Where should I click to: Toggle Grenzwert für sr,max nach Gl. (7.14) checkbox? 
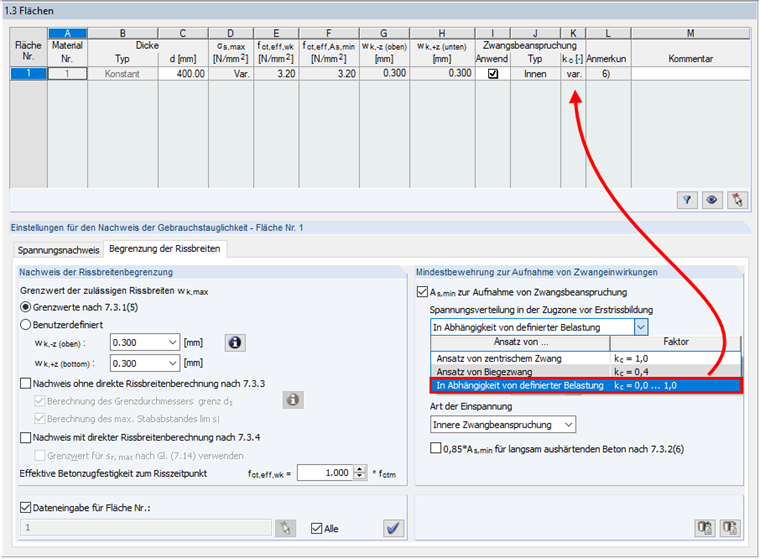[x=40, y=456]
